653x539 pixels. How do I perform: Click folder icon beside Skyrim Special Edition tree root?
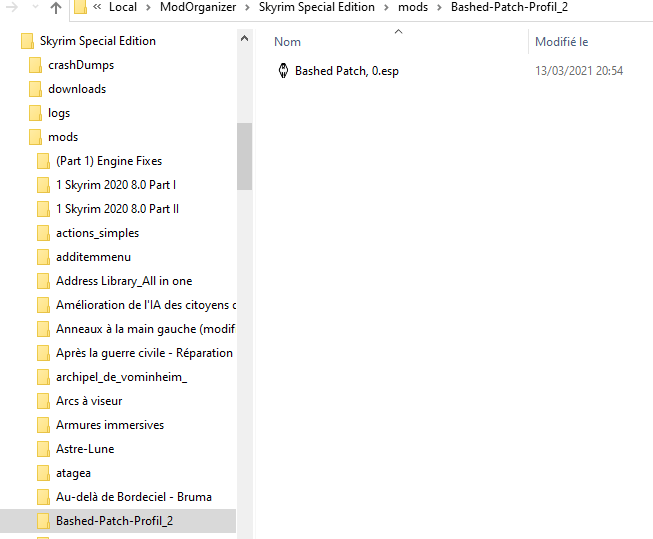pos(27,41)
